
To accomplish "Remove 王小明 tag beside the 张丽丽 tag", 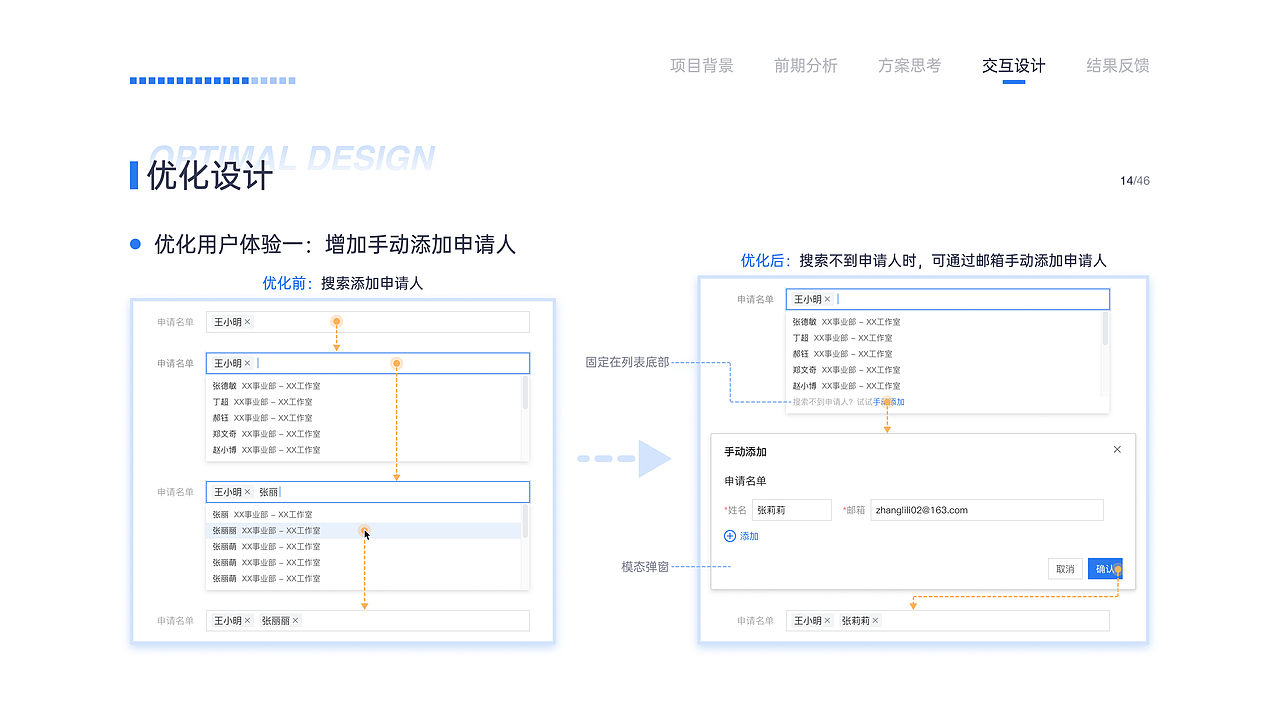I will (x=248, y=621).
